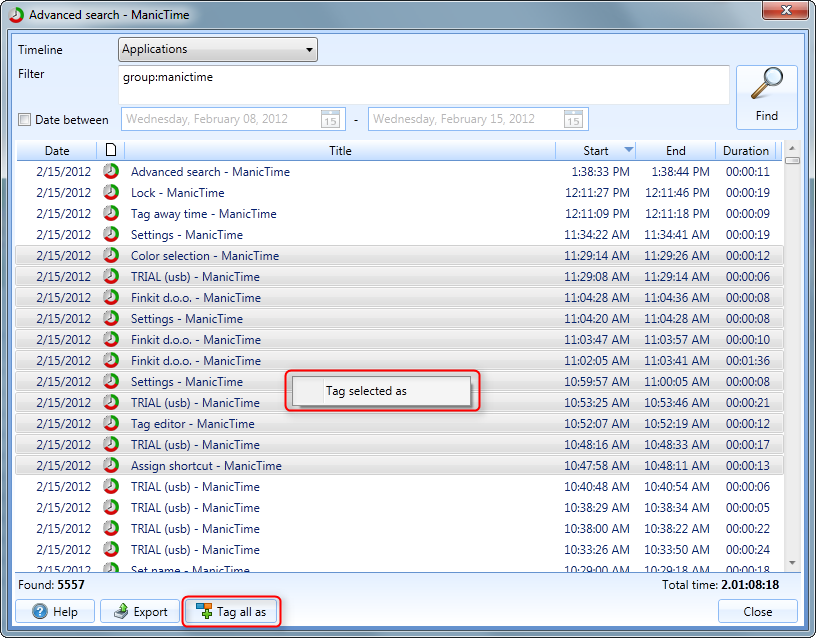Click inside the Filter text box
Viewport: 816px width, 638px height.
(424, 85)
